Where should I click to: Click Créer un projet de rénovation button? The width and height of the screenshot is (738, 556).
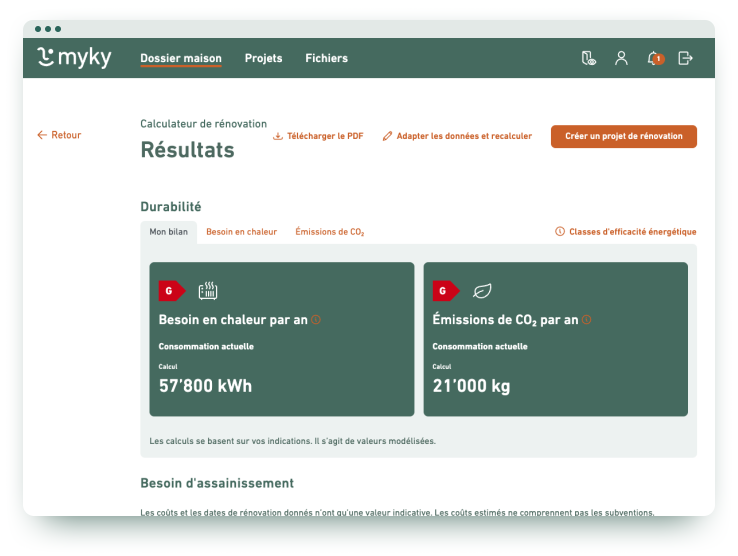pos(624,137)
